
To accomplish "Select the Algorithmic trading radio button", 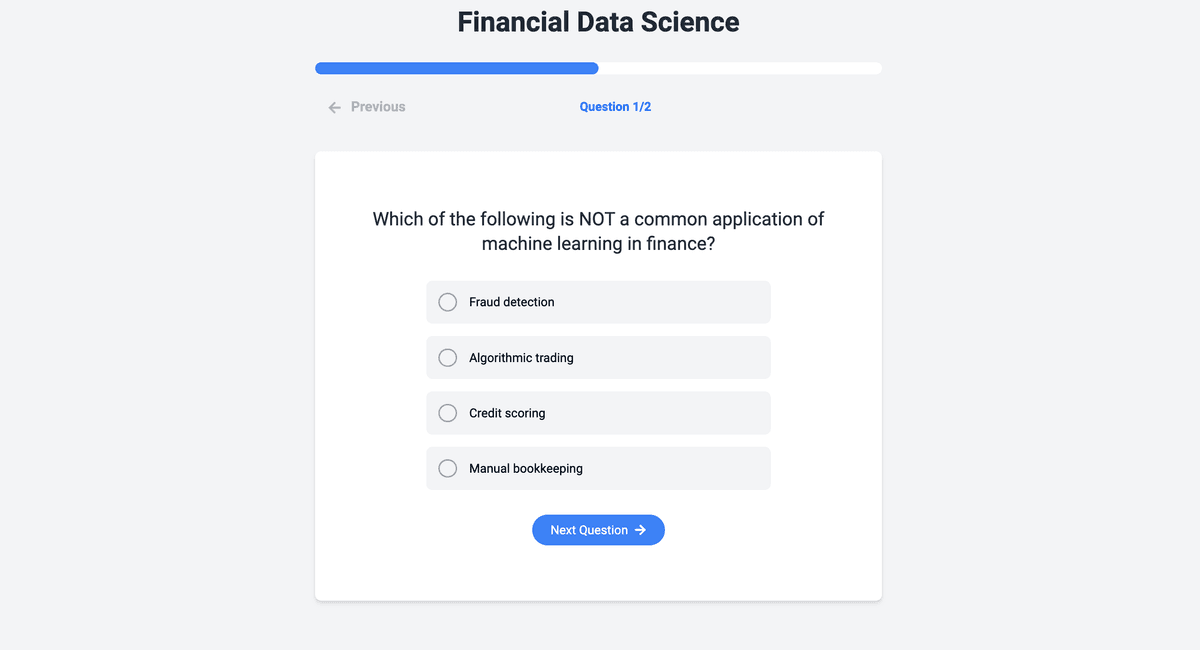I will [447, 357].
